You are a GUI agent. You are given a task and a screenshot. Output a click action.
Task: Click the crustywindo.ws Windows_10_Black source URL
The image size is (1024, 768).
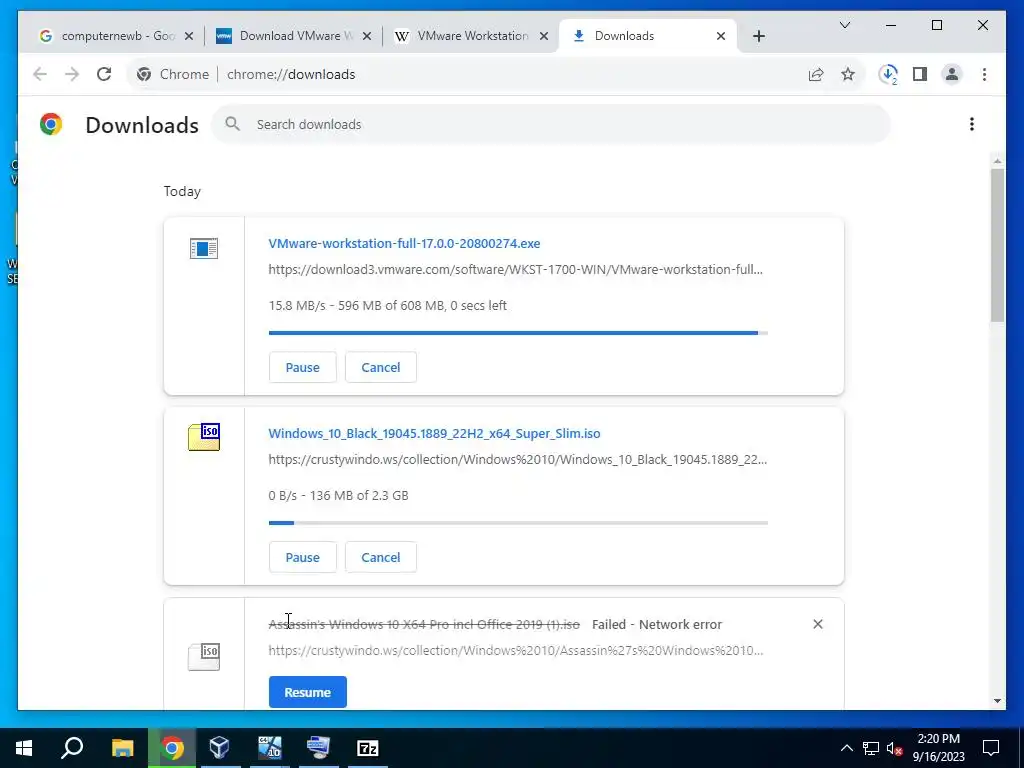(517, 459)
